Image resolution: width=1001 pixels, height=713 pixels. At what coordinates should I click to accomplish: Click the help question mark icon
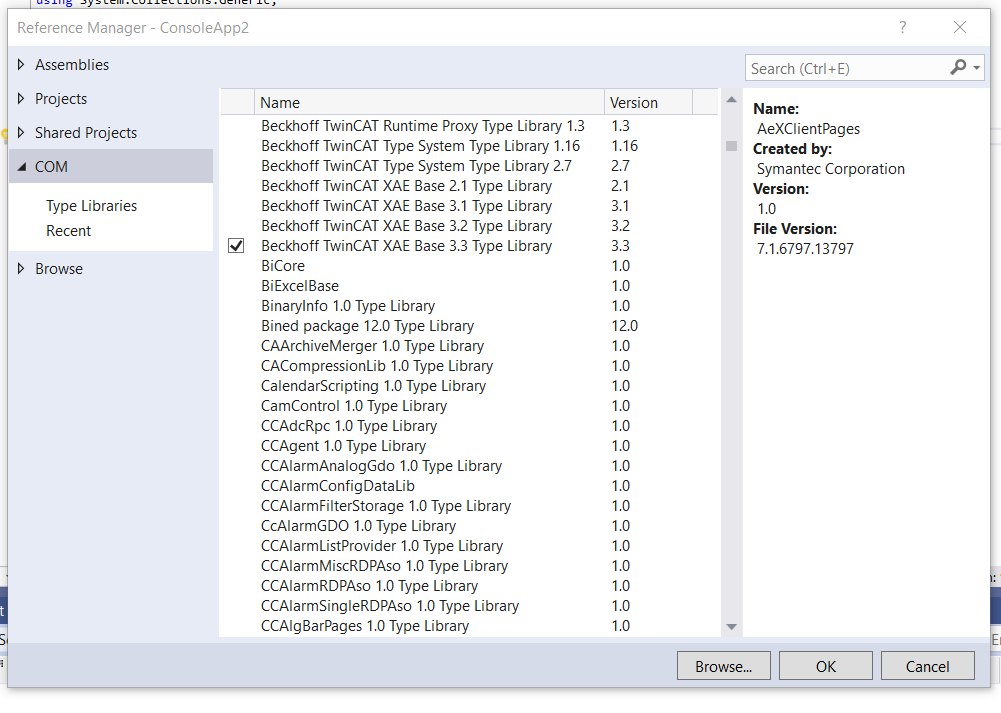pyautogui.click(x=903, y=27)
